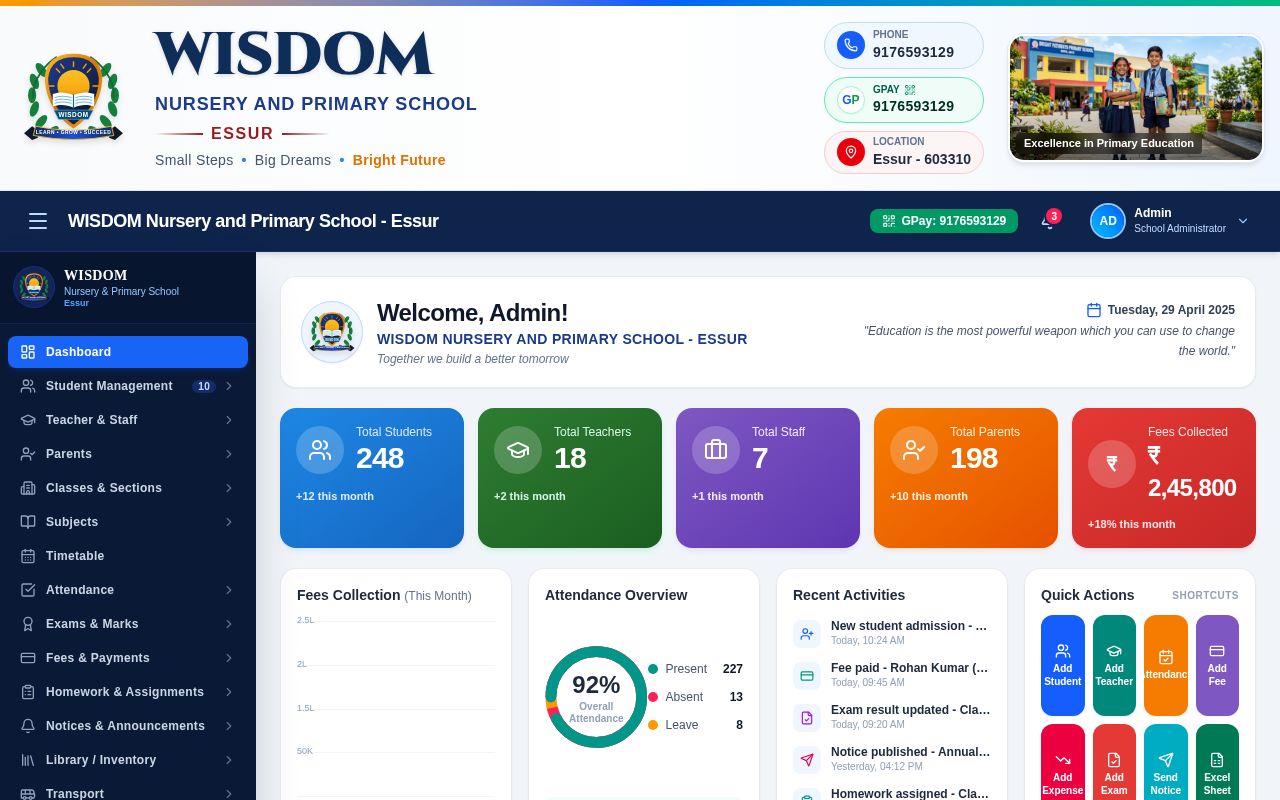Click the Add Teacher quick action
The width and height of the screenshot is (1280, 800).
1114,665
